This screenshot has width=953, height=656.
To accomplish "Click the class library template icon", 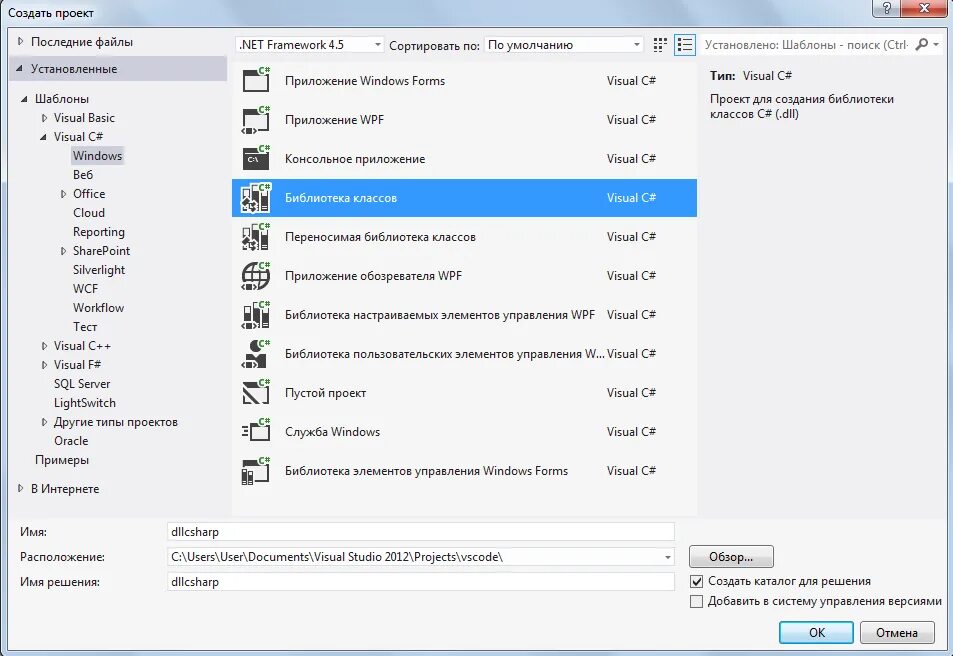I will 256,198.
